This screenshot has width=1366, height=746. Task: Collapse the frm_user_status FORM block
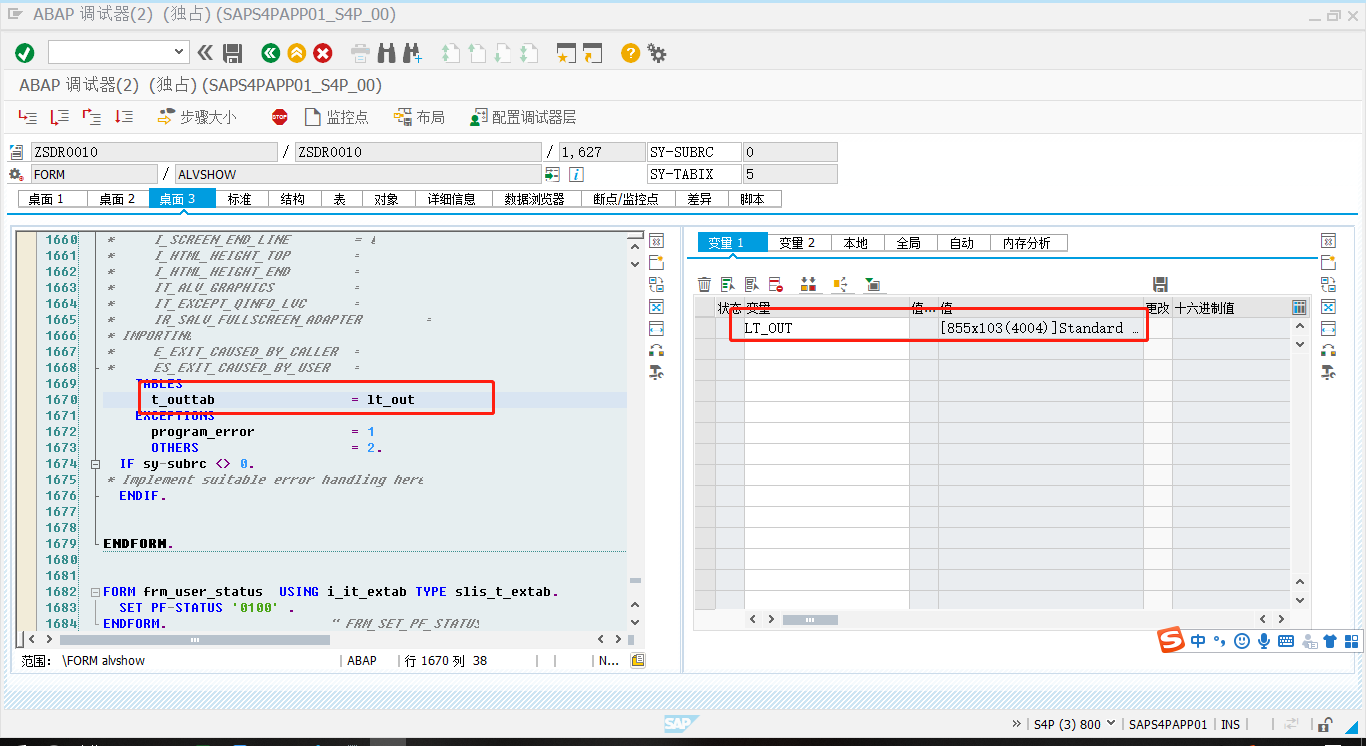[x=95, y=591]
